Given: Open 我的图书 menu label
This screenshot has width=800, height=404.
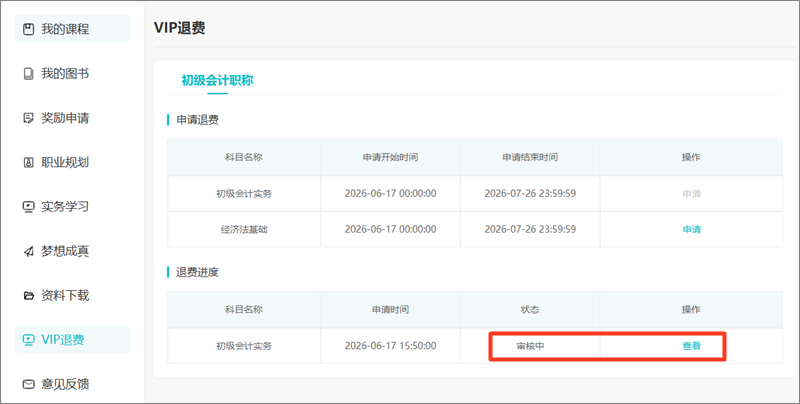Looking at the screenshot, I should [65, 73].
